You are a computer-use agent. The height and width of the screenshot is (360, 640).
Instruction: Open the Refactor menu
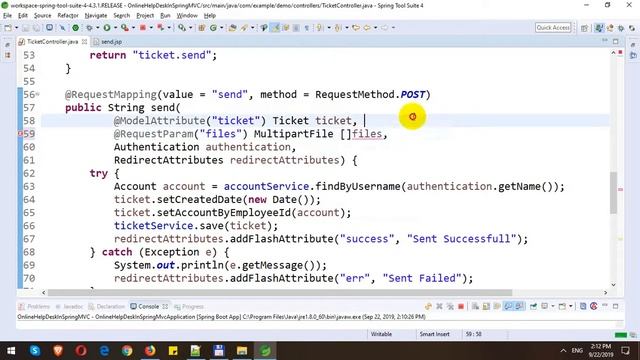(68, 16)
